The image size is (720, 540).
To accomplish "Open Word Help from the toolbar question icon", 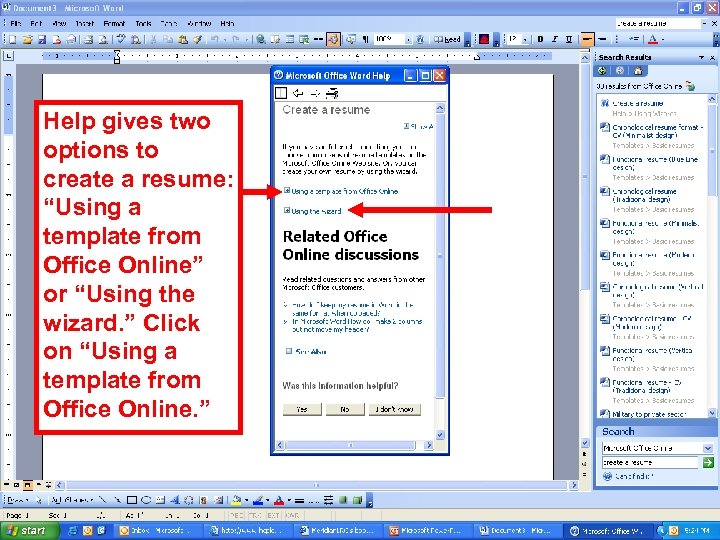I will 419,39.
